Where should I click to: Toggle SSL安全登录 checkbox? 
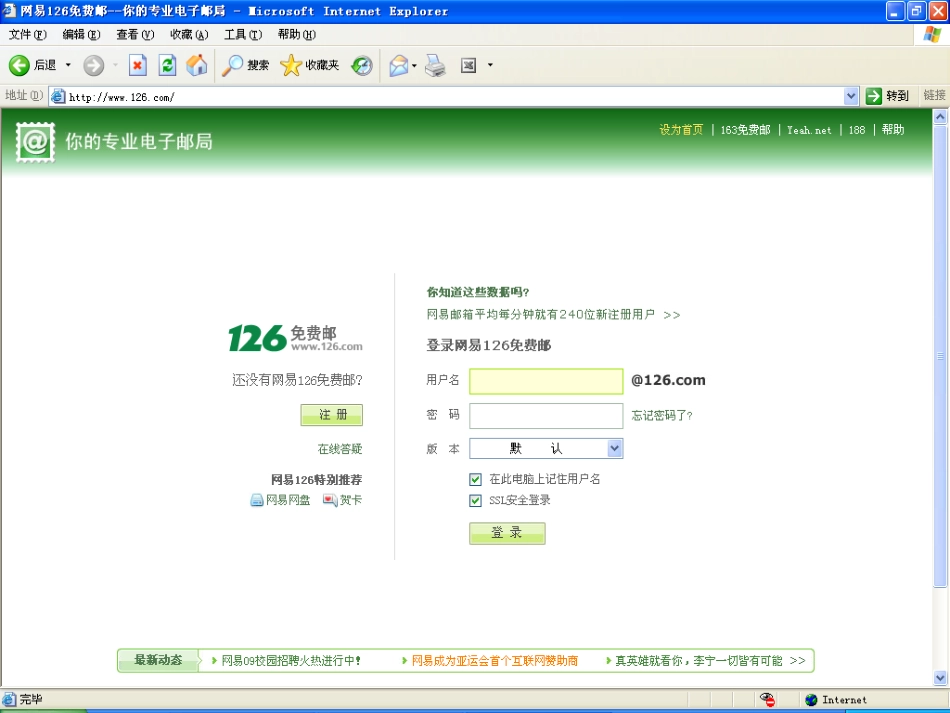click(x=476, y=501)
